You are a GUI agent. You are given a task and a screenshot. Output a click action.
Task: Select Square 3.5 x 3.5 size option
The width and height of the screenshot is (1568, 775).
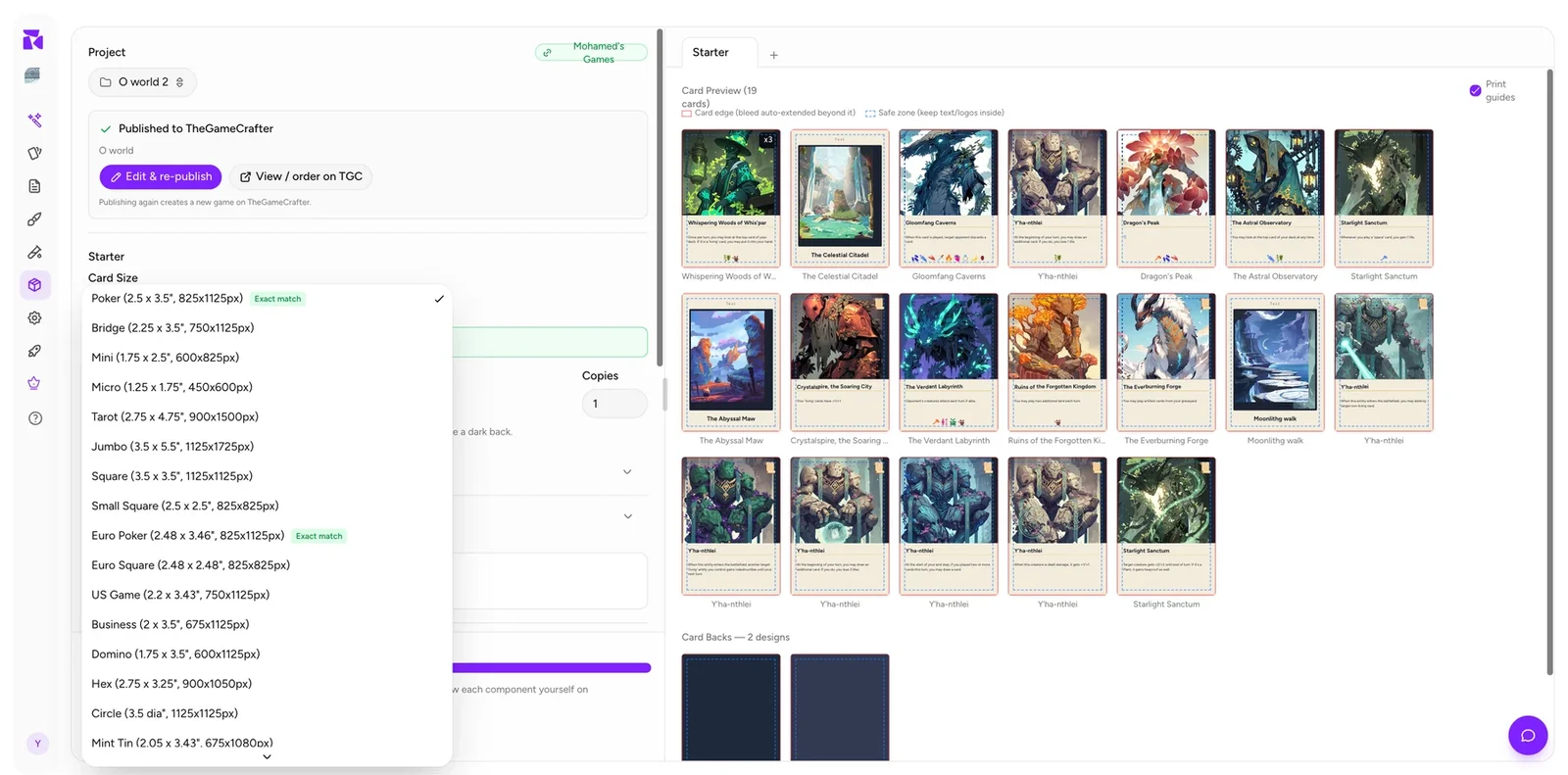tap(267, 476)
